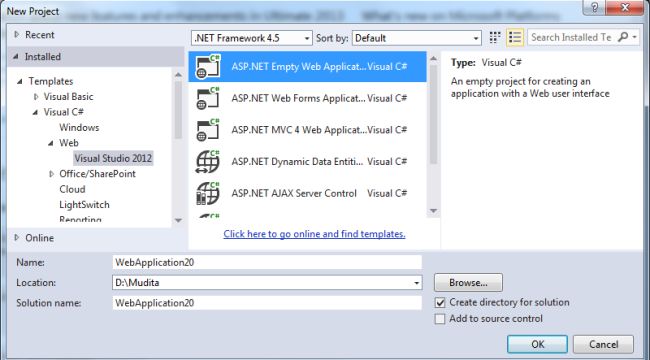This screenshot has height=360, width=650.
Task: Switch to small icons view
Action: pyautogui.click(x=495, y=38)
